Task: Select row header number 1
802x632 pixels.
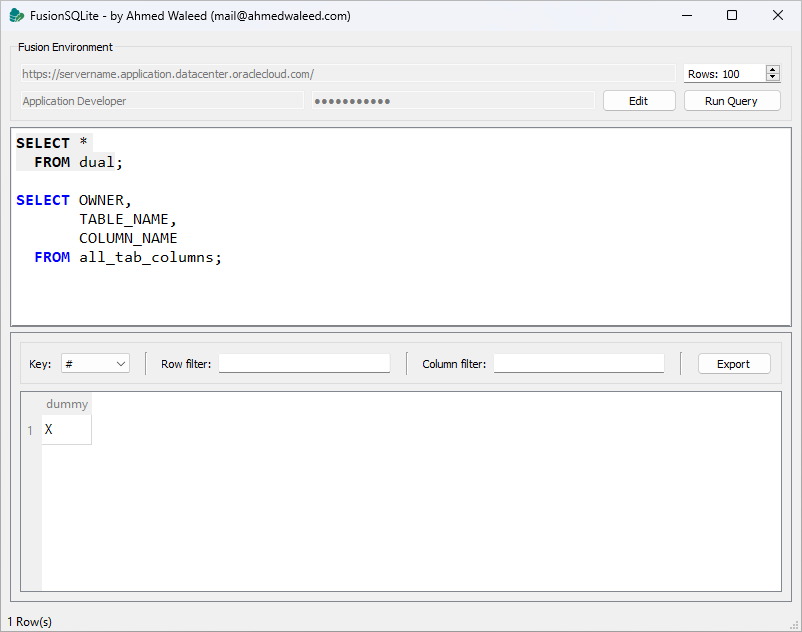Action: (x=31, y=430)
